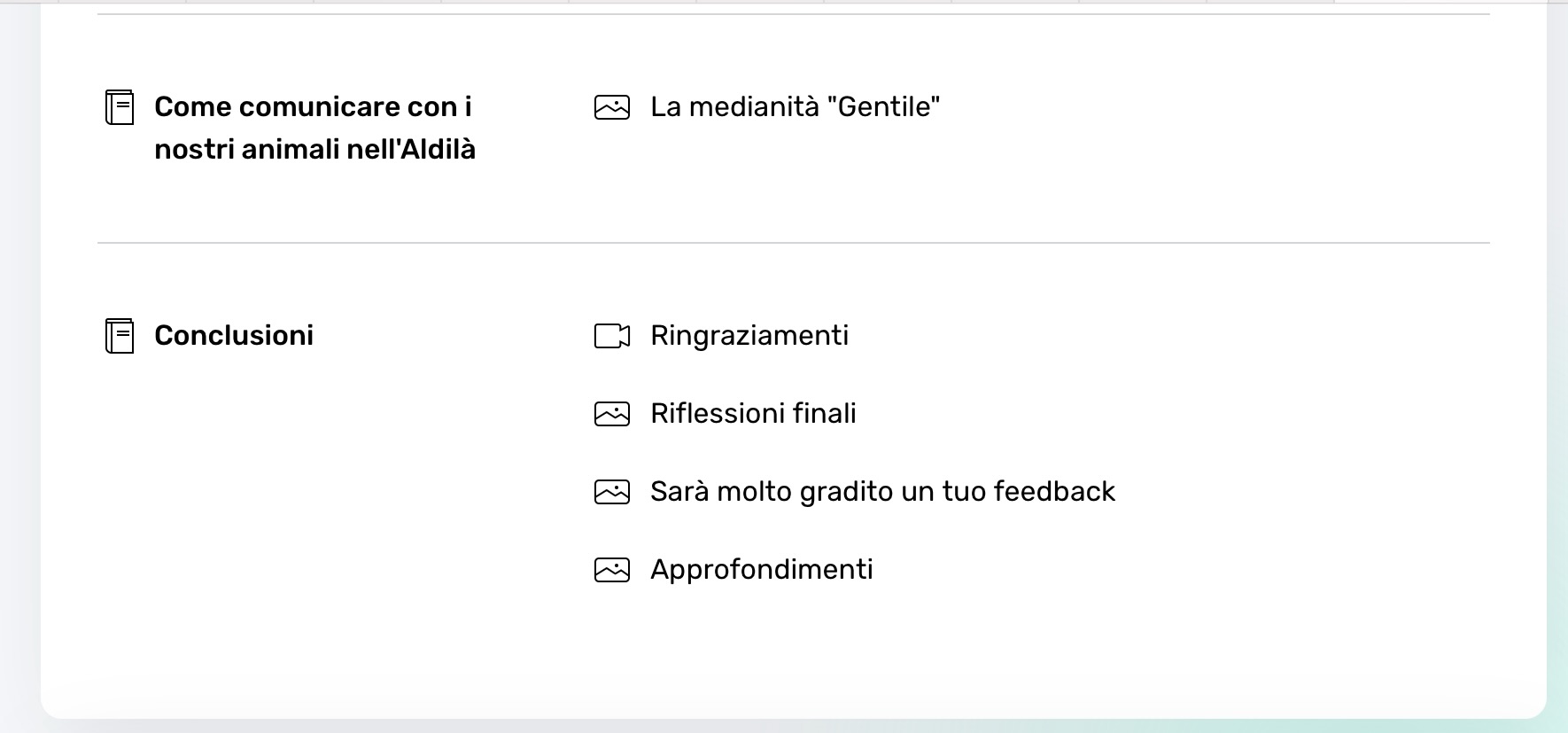Click the divider line above Conclusioni section
Viewport: 1568px width, 733px height.
point(794,243)
